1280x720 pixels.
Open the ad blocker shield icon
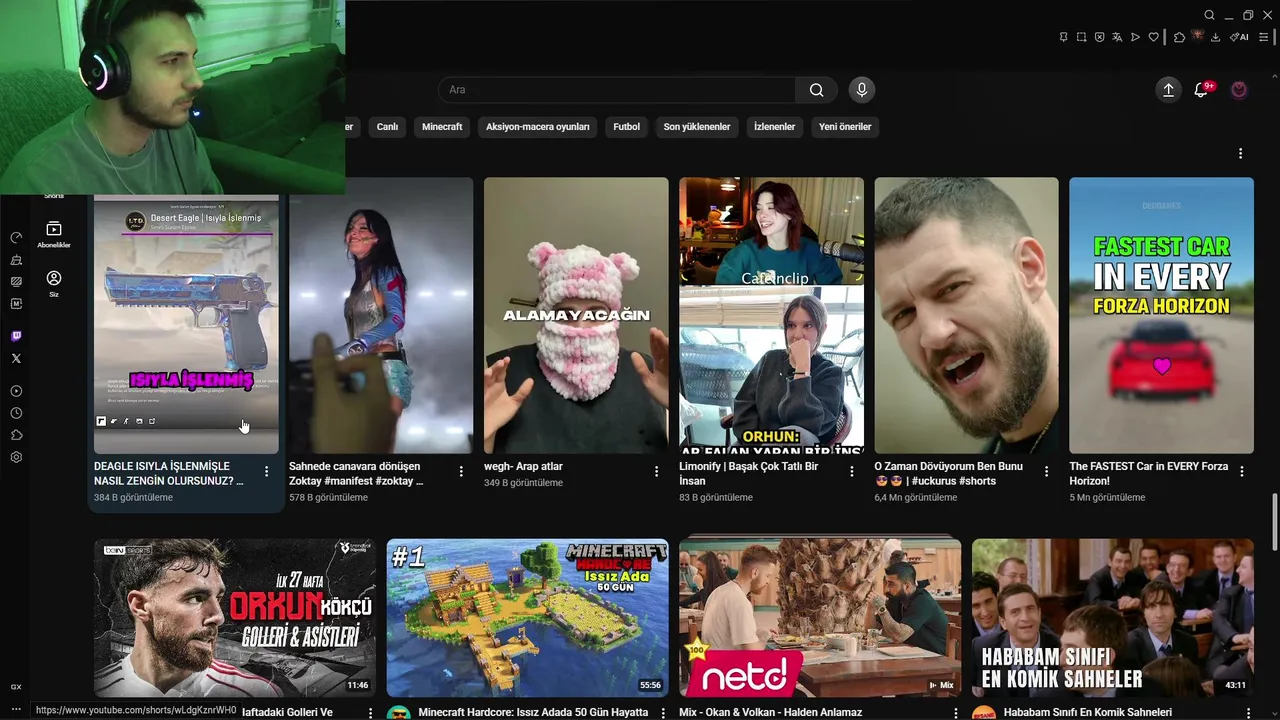point(1099,37)
